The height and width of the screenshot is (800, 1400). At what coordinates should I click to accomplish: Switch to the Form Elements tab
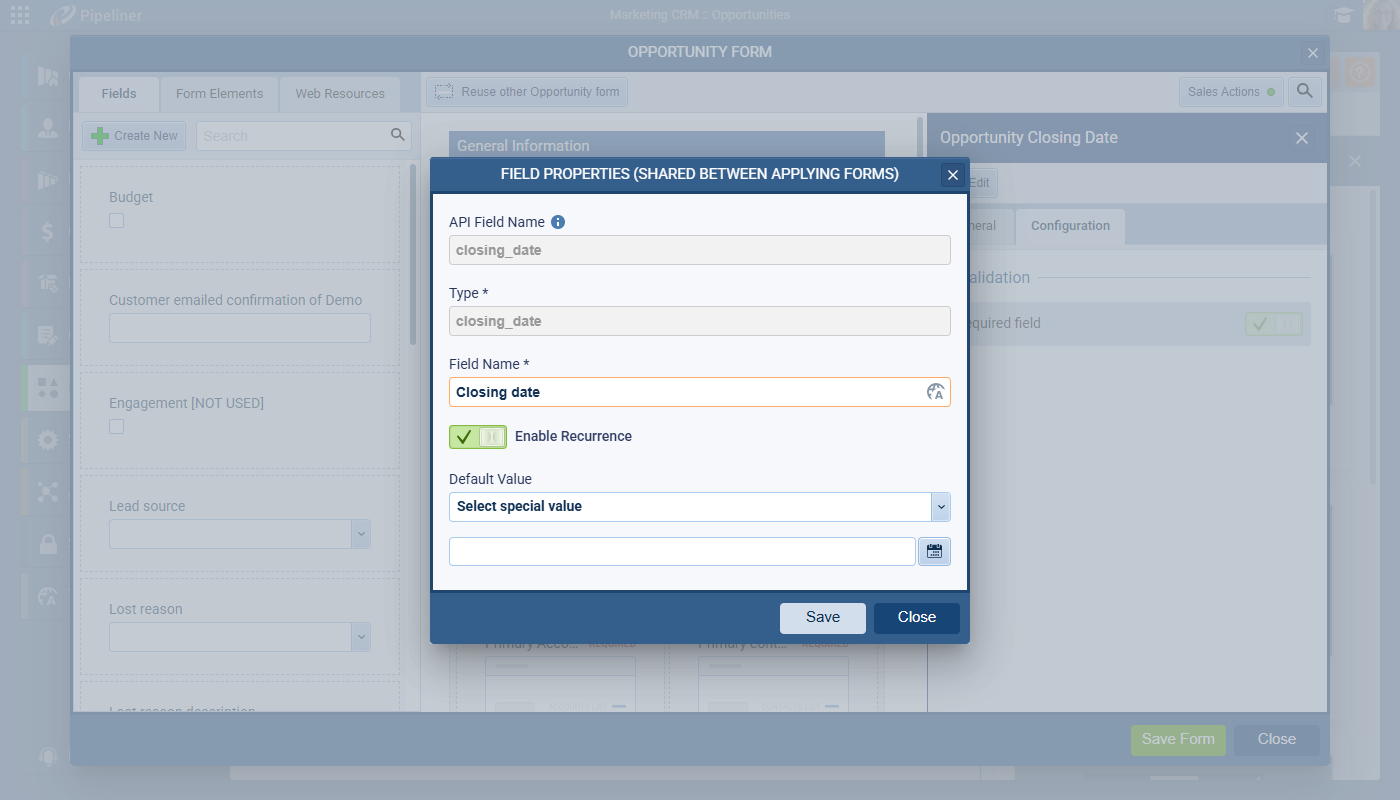219,94
